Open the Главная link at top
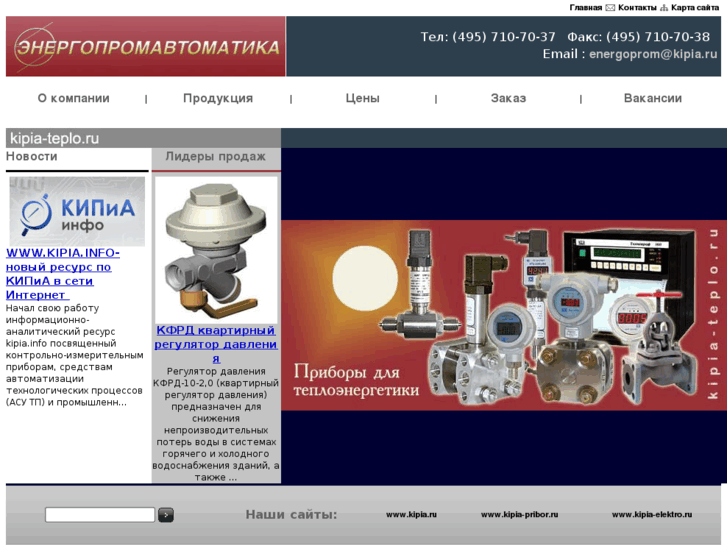Viewport: 727px width, 545px height. click(x=586, y=7)
